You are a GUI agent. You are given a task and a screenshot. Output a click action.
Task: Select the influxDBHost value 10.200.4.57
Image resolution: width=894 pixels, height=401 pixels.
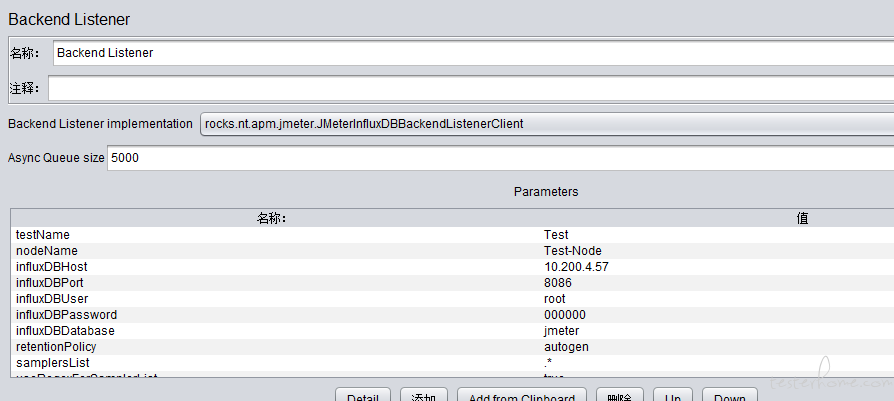[576, 267]
